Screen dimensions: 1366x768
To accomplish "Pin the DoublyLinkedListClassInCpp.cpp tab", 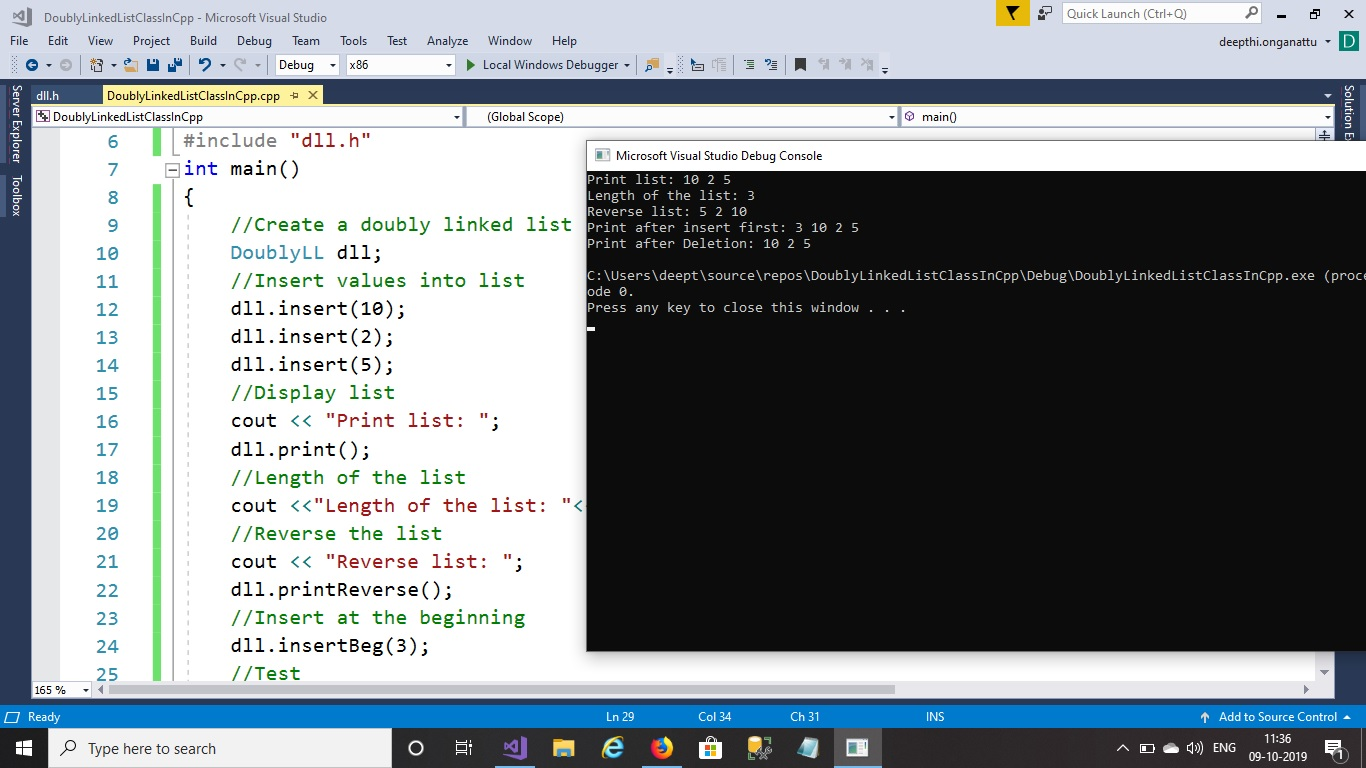I will point(294,96).
